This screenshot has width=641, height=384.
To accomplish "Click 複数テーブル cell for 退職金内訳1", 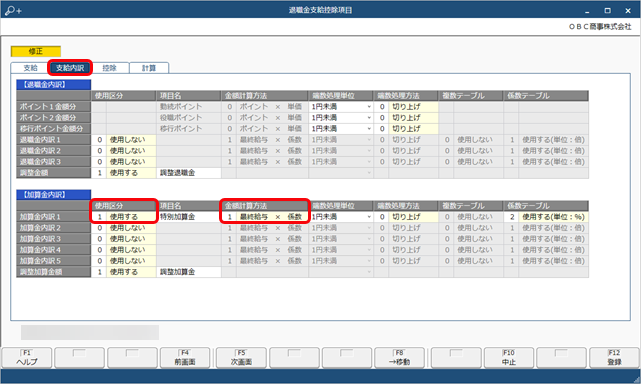I will (x=470, y=140).
